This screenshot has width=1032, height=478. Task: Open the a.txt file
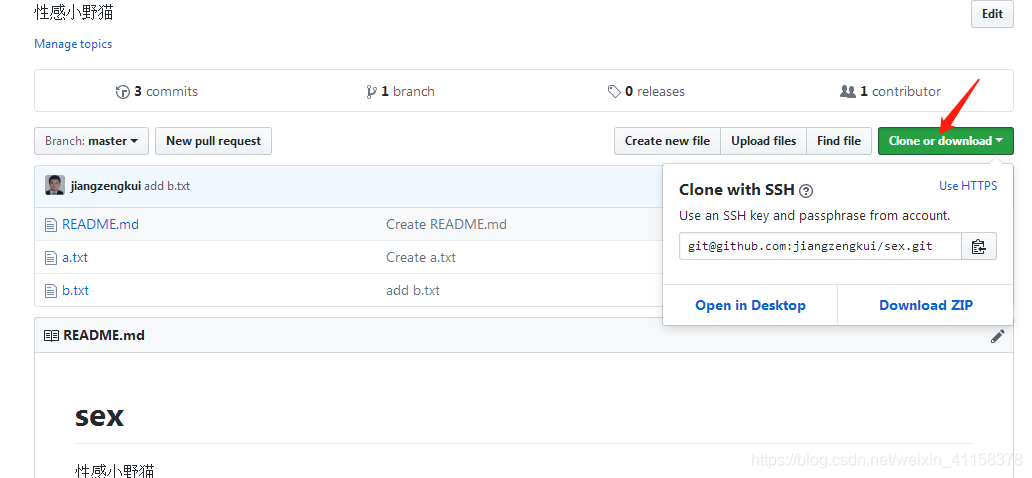pos(75,257)
